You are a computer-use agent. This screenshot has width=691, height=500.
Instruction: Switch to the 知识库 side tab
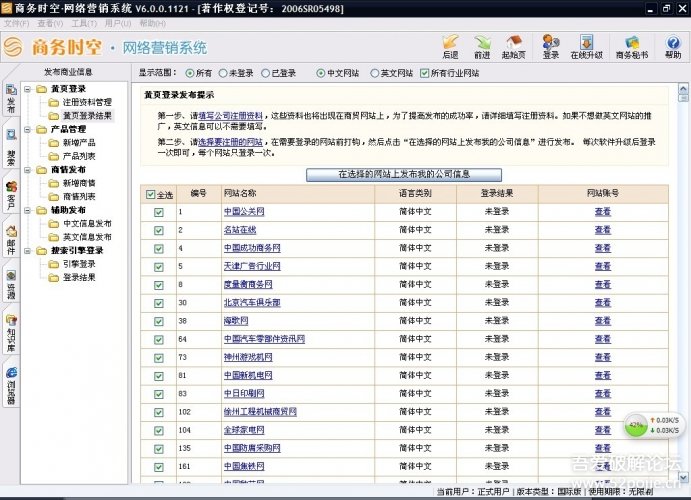tap(11, 334)
